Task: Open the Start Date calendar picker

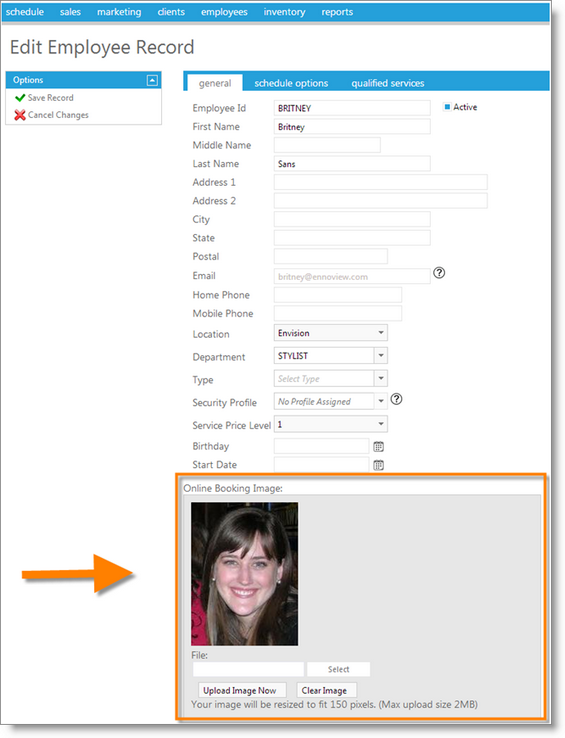Action: [378, 465]
